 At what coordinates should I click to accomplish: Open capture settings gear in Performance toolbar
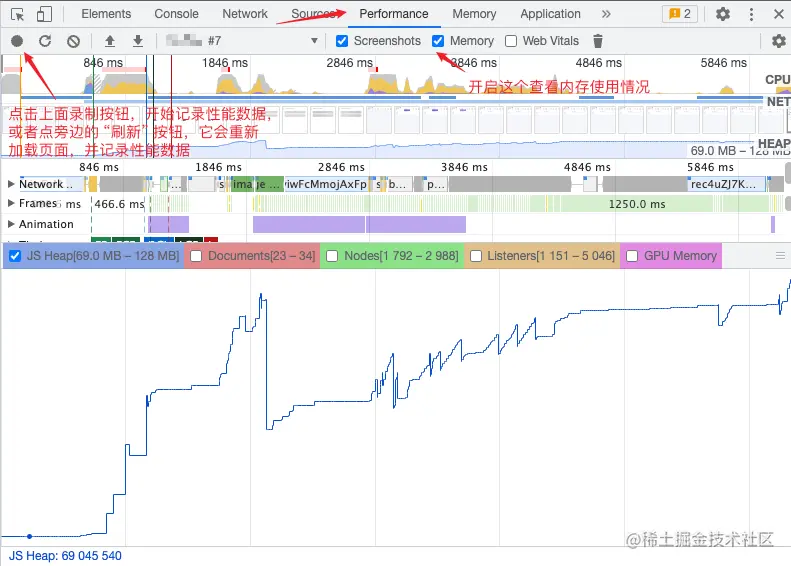click(x=779, y=41)
